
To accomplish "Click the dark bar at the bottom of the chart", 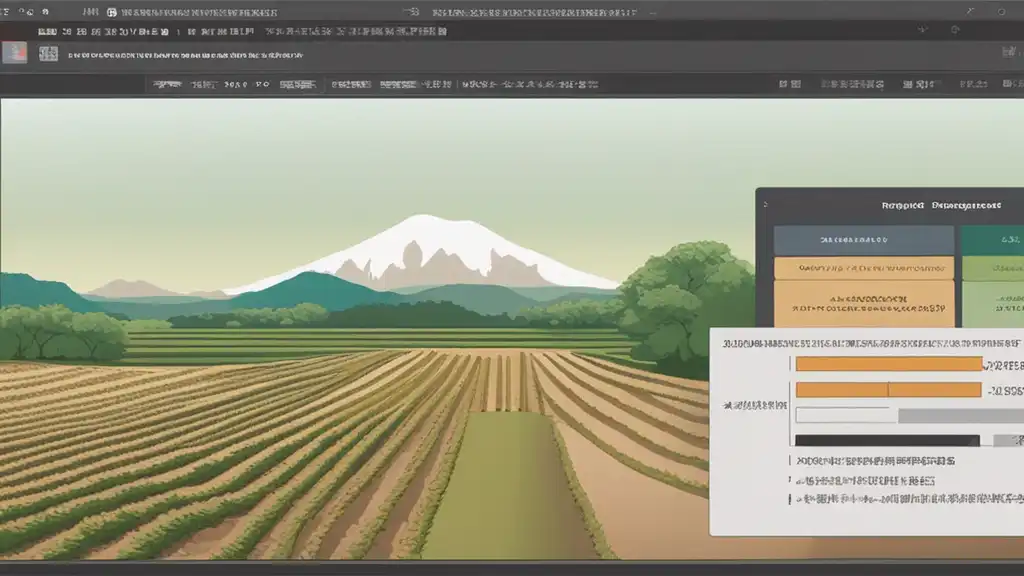I will [886, 440].
